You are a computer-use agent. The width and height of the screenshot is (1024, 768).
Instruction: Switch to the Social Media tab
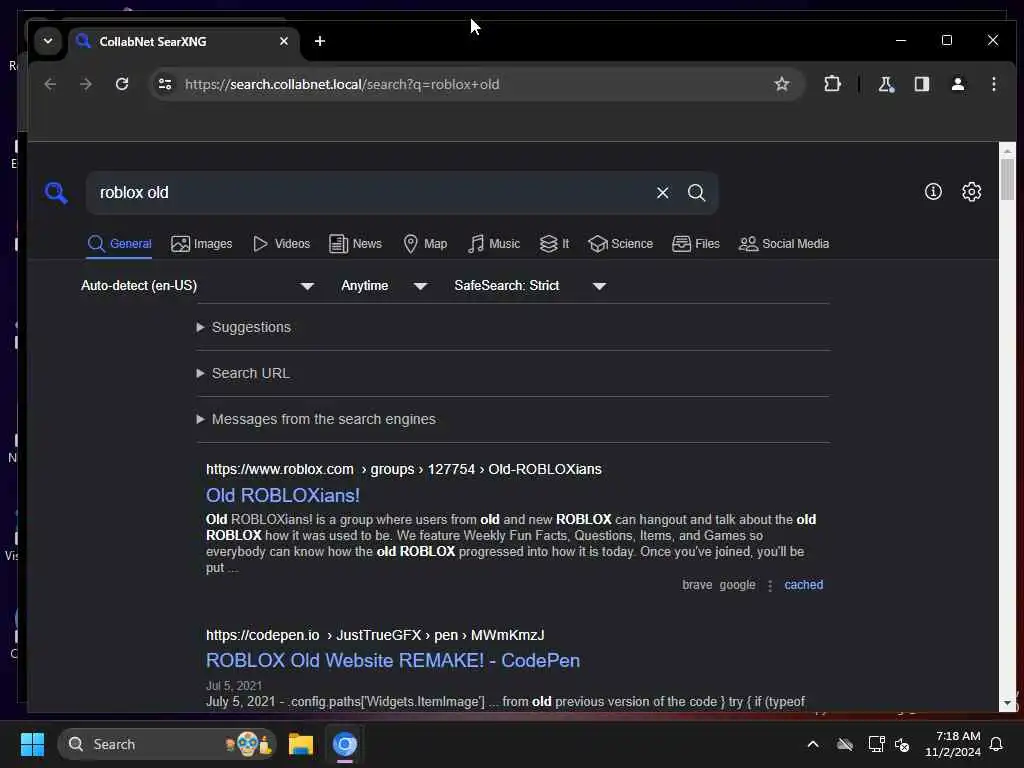click(784, 244)
